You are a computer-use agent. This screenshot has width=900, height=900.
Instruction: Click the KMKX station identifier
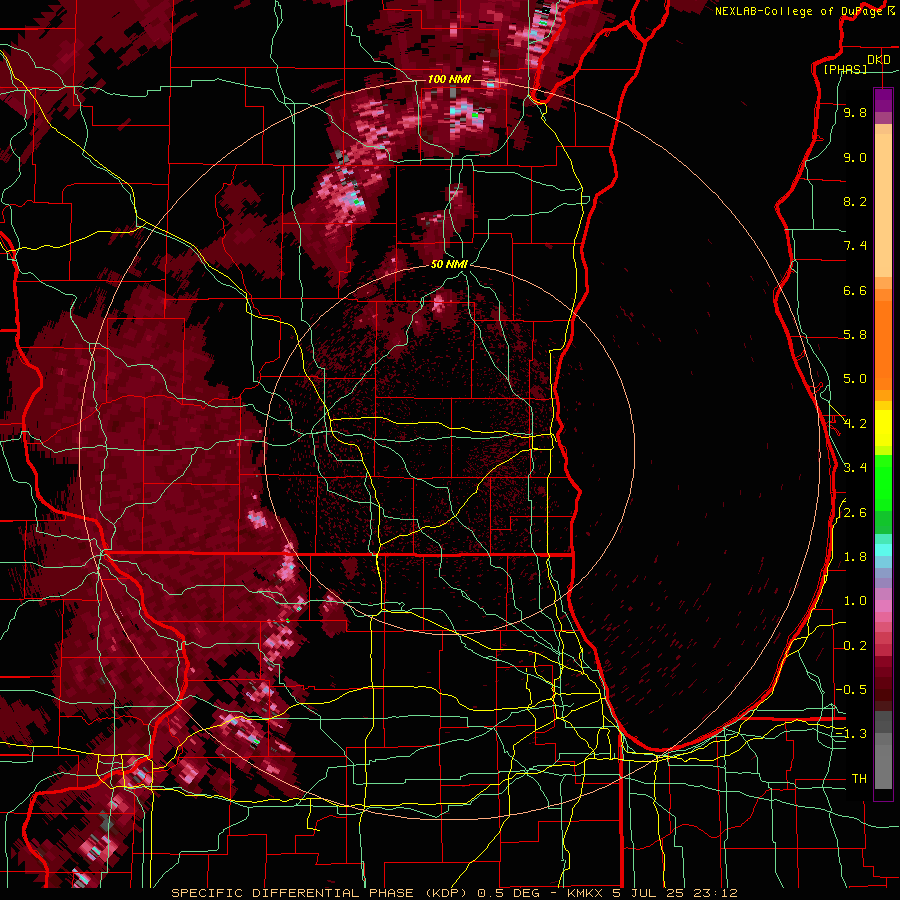point(585,893)
